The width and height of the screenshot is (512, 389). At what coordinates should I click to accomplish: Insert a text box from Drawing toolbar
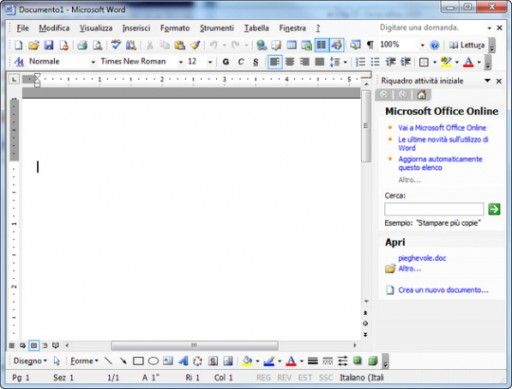coord(168,361)
